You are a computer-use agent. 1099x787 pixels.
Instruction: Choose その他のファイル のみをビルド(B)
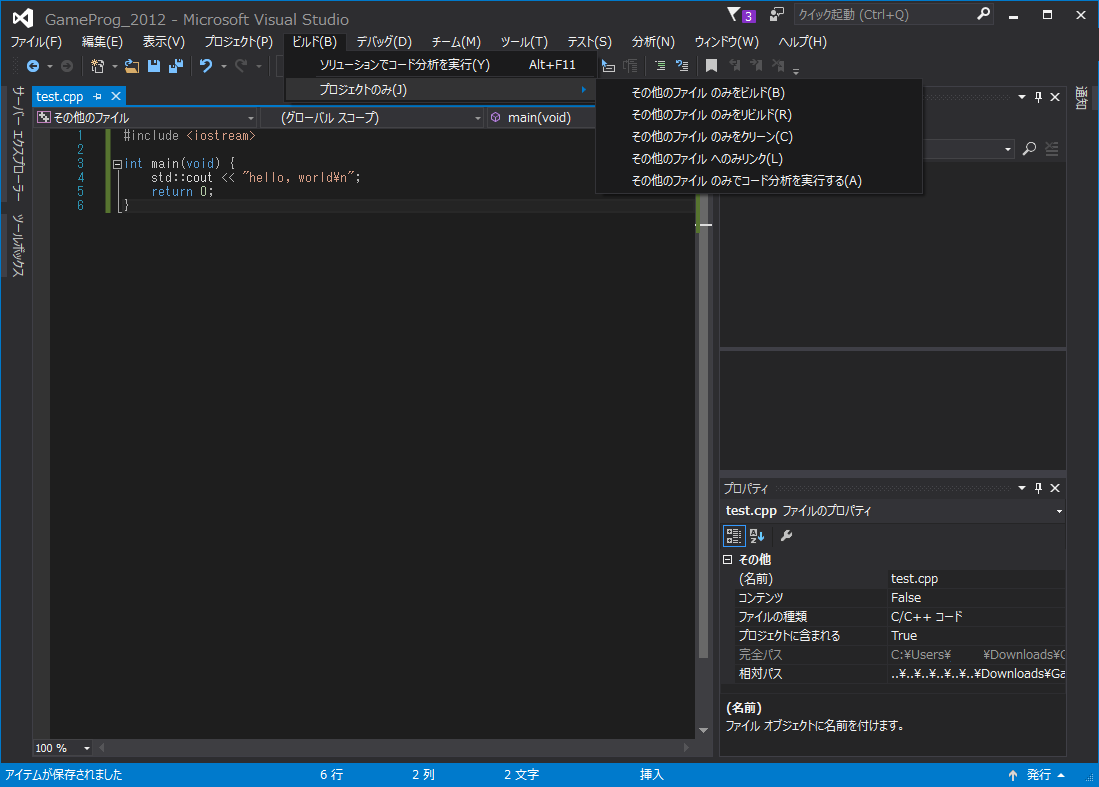pos(759,93)
